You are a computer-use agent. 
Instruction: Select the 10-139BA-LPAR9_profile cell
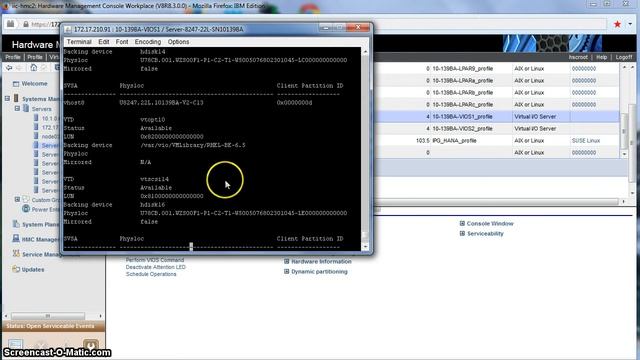[x=462, y=69]
